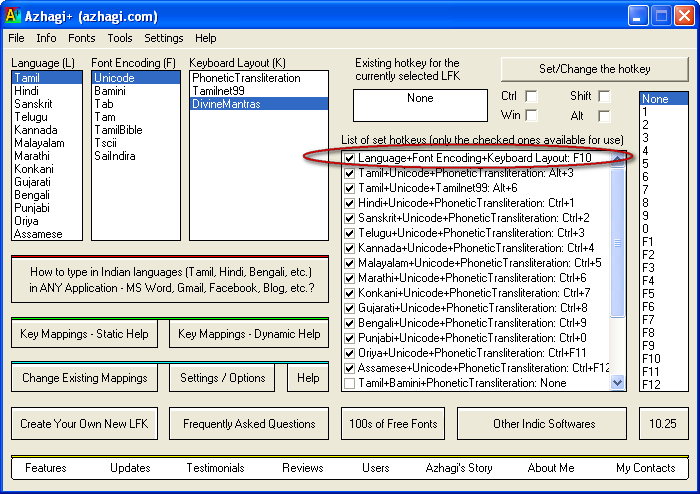Image resolution: width=700 pixels, height=494 pixels.
Task: Click hotkey list scrollbar down arrow
Action: point(617,382)
